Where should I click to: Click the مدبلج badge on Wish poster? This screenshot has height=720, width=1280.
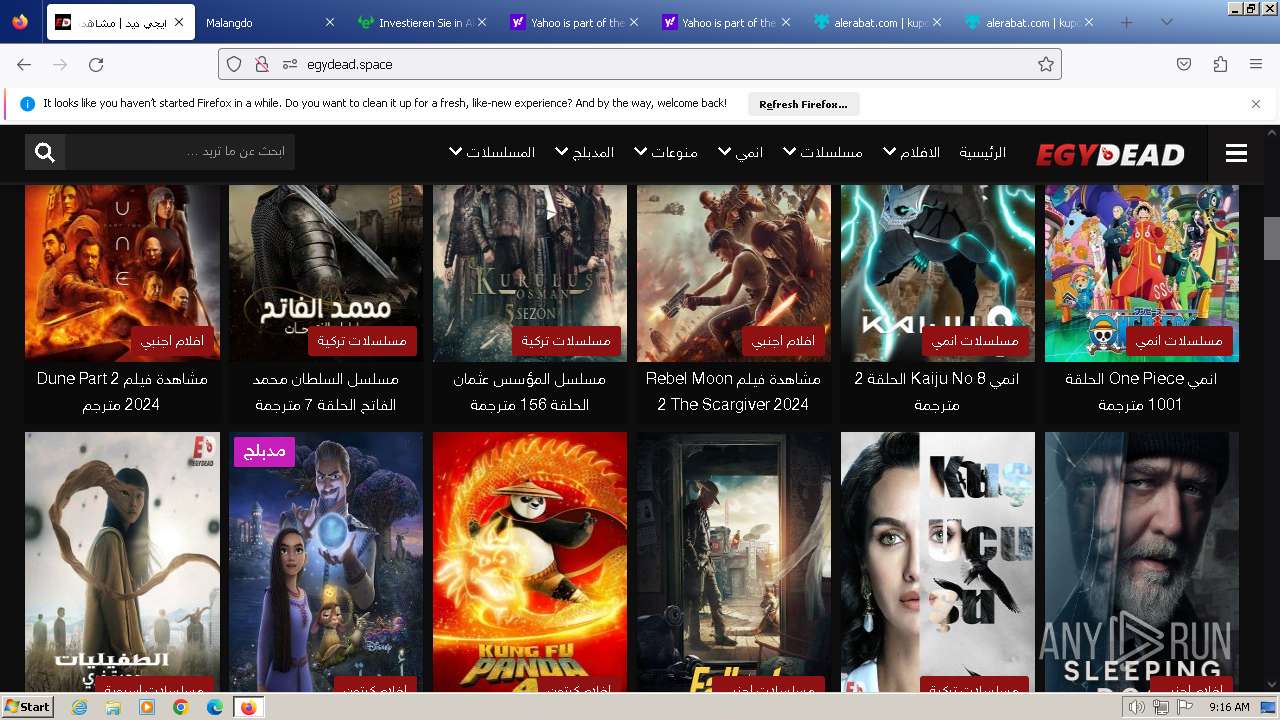pos(263,452)
